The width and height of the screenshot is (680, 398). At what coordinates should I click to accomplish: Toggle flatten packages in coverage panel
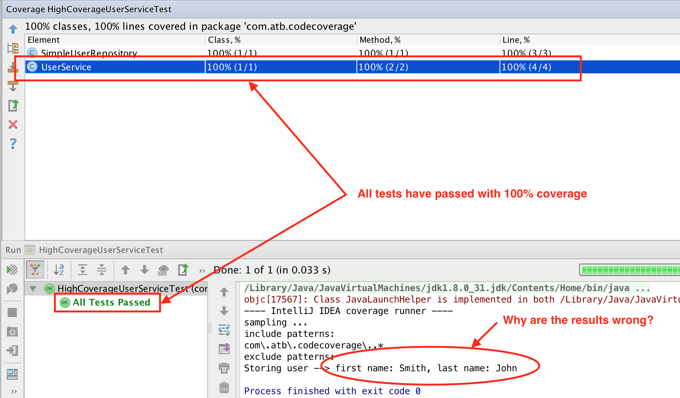(x=13, y=48)
